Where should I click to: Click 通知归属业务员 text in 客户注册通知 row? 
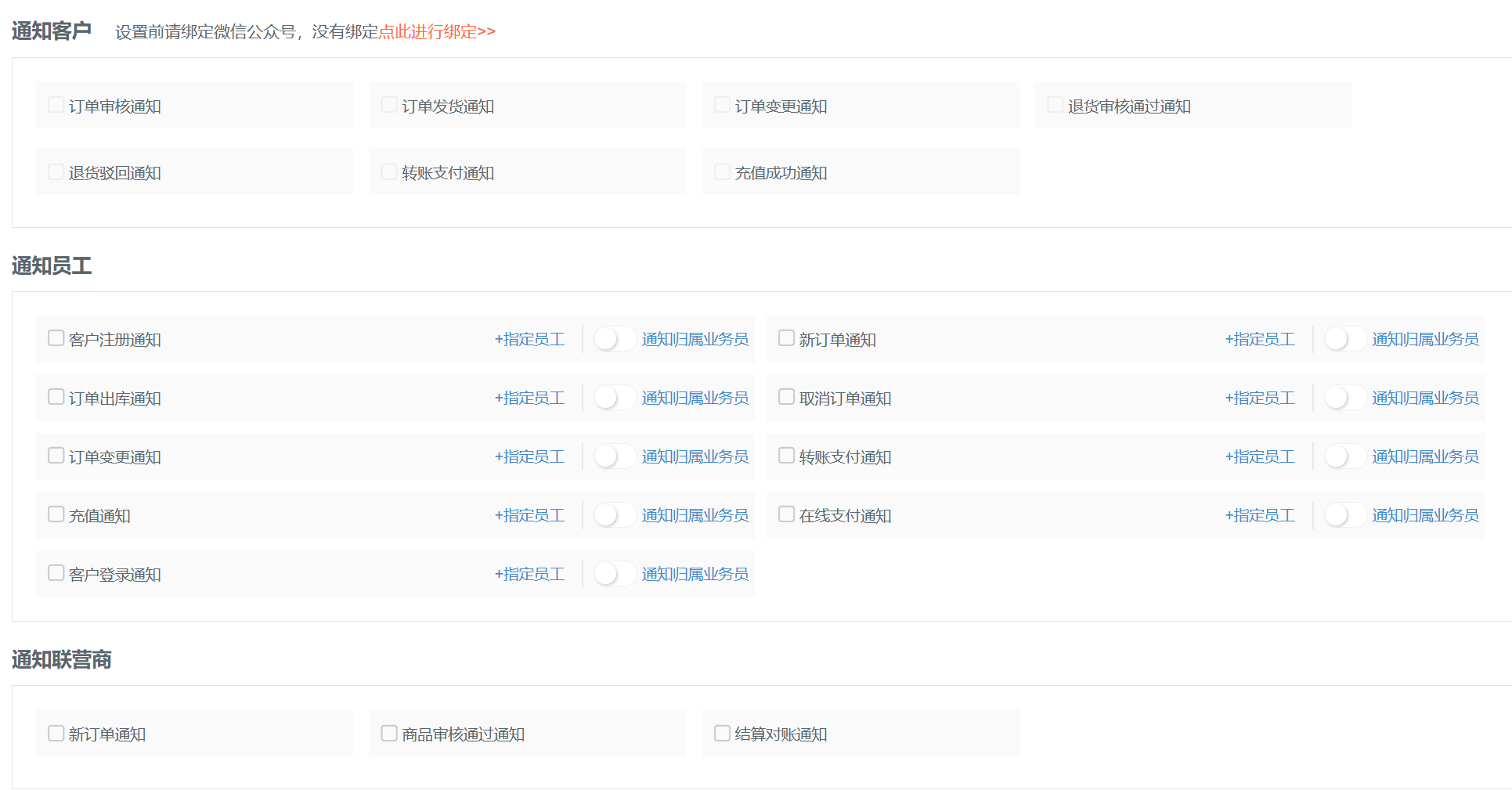[x=695, y=339]
